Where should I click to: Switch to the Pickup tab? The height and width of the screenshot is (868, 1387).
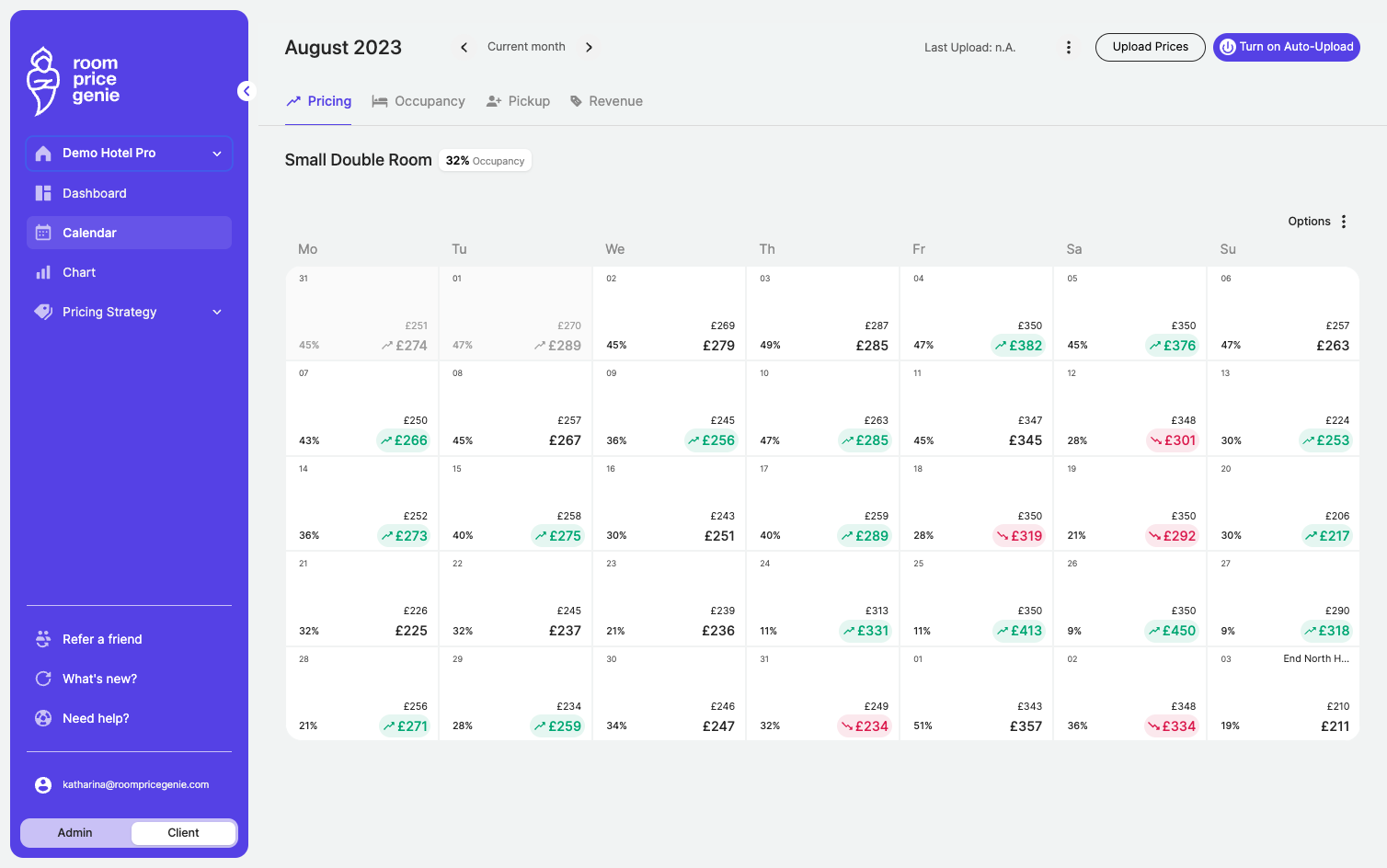(x=518, y=101)
